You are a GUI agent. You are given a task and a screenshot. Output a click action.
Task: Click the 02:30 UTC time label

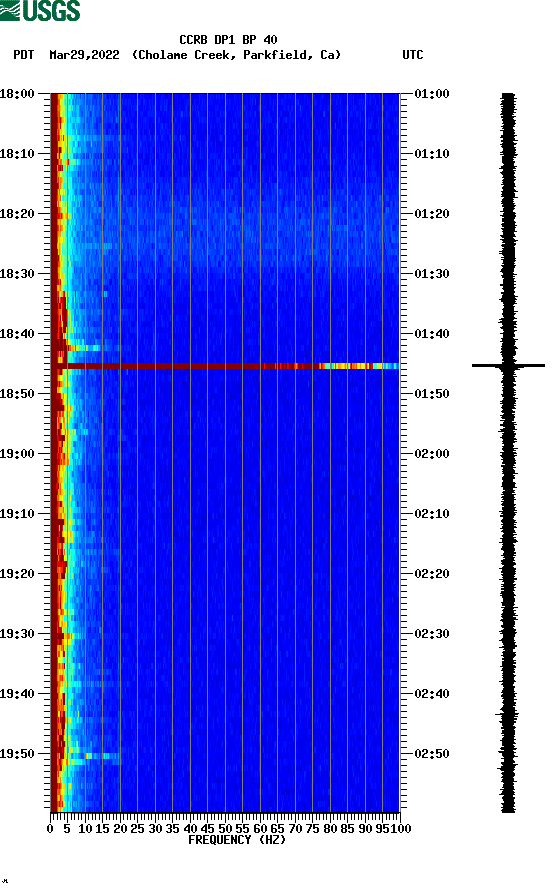tap(432, 634)
